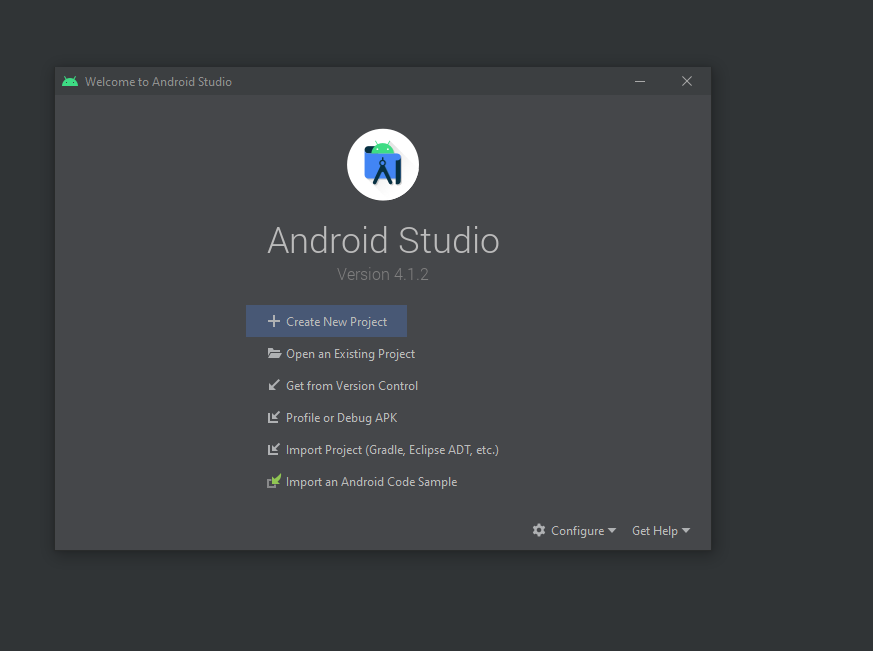Image resolution: width=873 pixels, height=651 pixels.
Task: Open the Get Help menu label
Action: pos(654,531)
